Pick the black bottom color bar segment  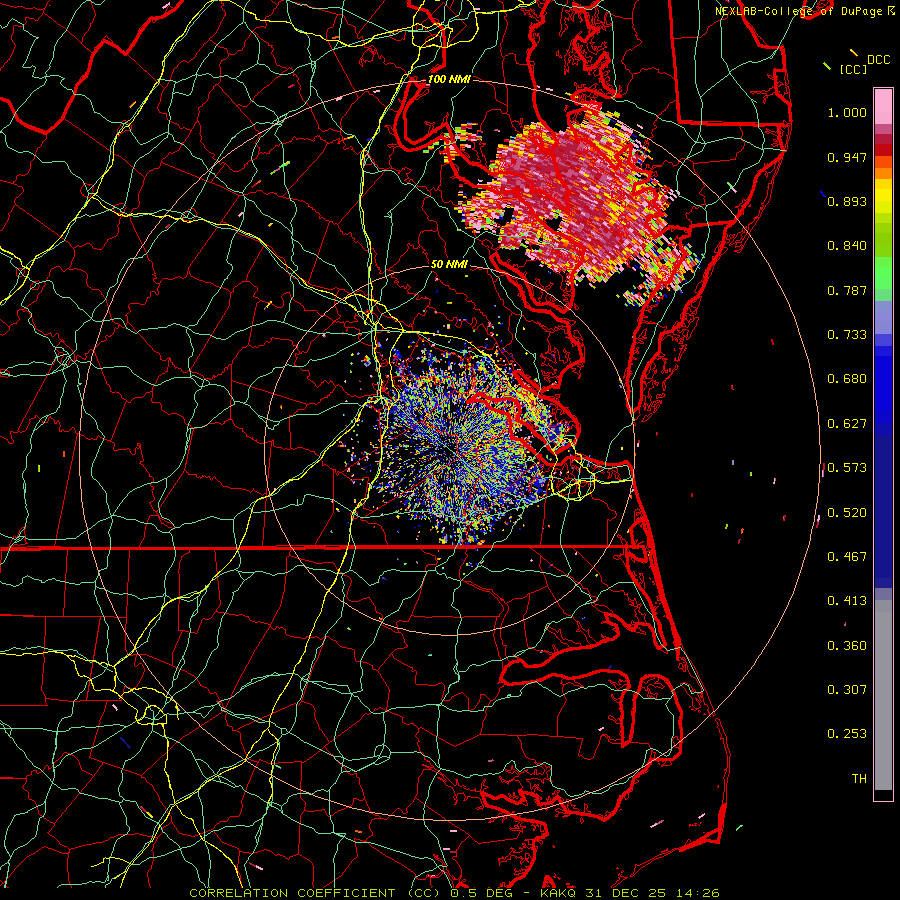883,795
